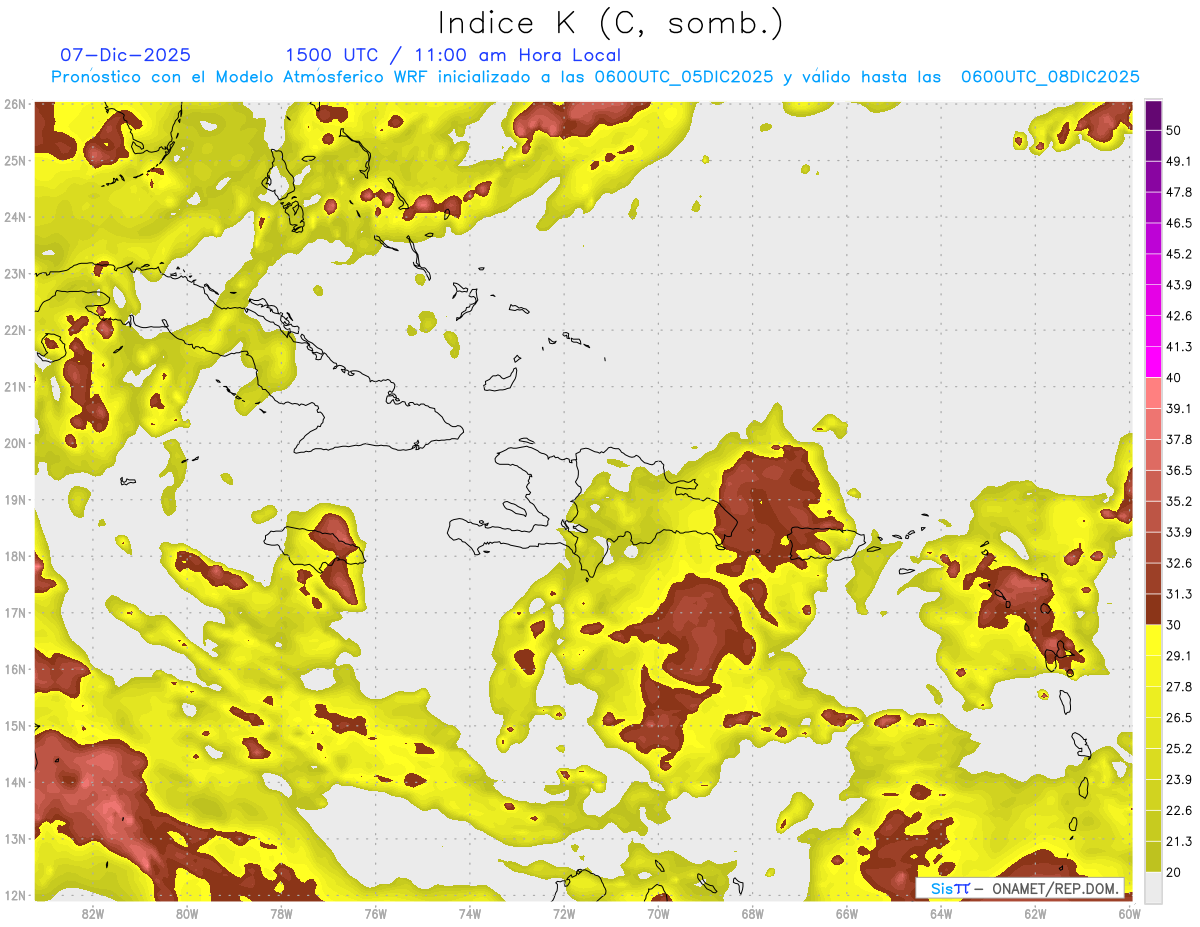Click the colorbar value '32.6'
This screenshot has width=1200, height=927.
tap(1178, 563)
